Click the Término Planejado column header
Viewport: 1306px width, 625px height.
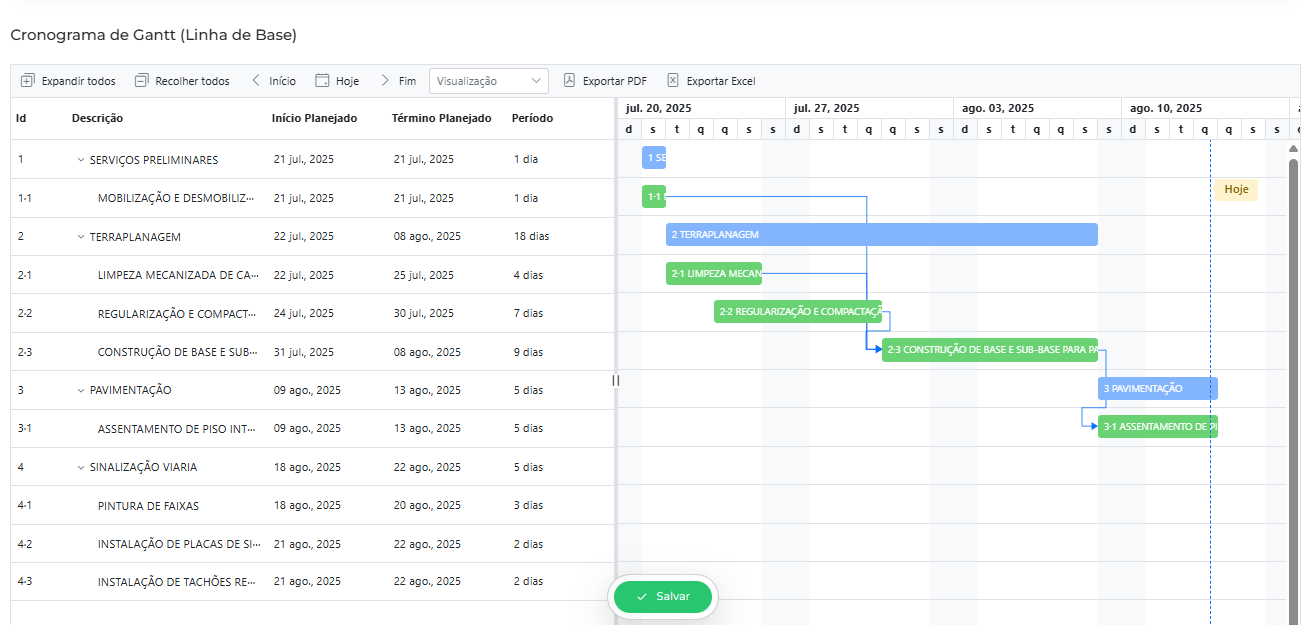coord(441,118)
